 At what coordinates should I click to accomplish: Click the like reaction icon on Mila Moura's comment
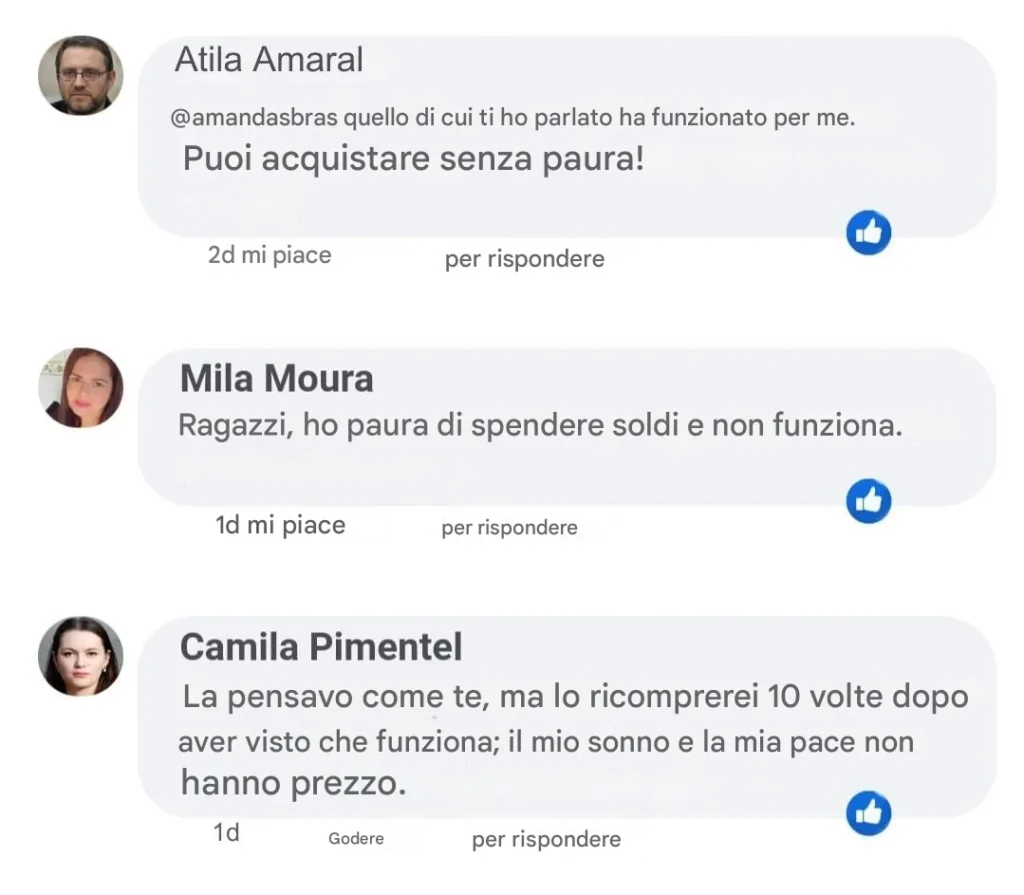(868, 501)
